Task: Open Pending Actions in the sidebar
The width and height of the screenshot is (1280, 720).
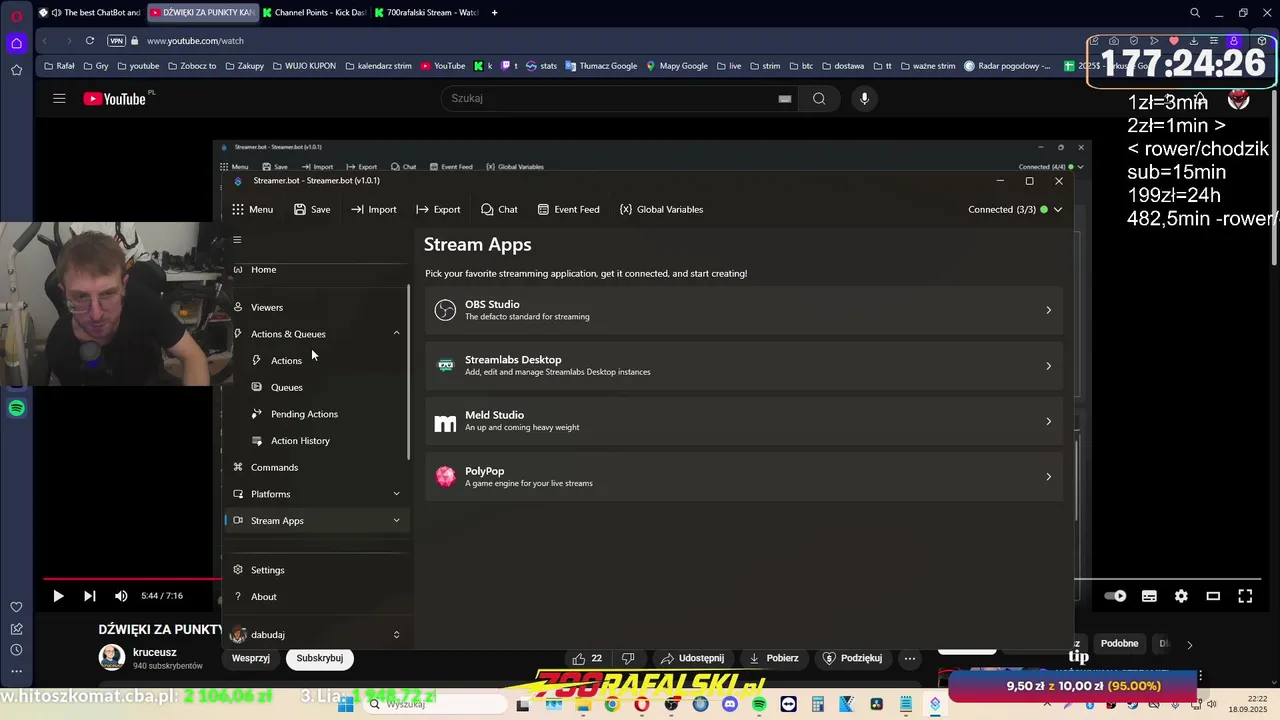Action: click(x=304, y=414)
